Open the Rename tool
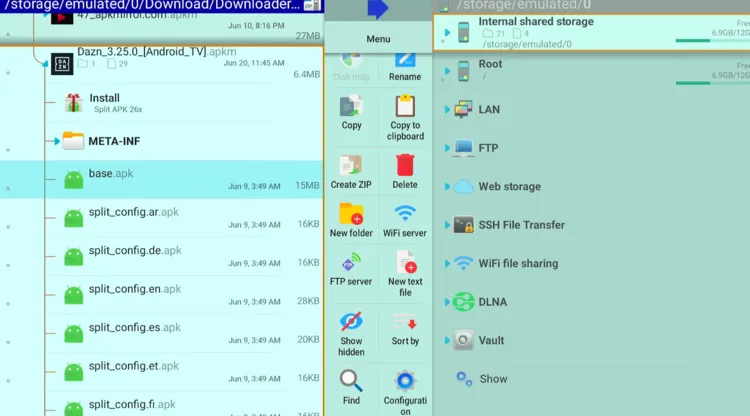The image size is (750, 416). pyautogui.click(x=405, y=67)
